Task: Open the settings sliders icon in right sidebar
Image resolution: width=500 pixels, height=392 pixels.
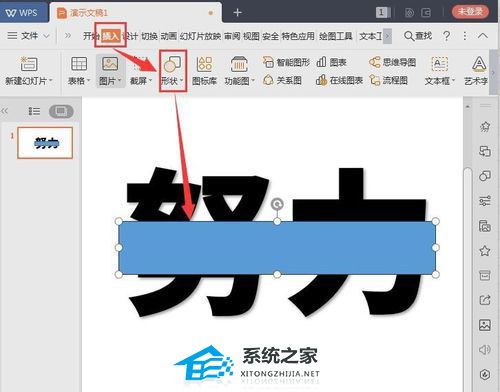Action: (x=485, y=201)
